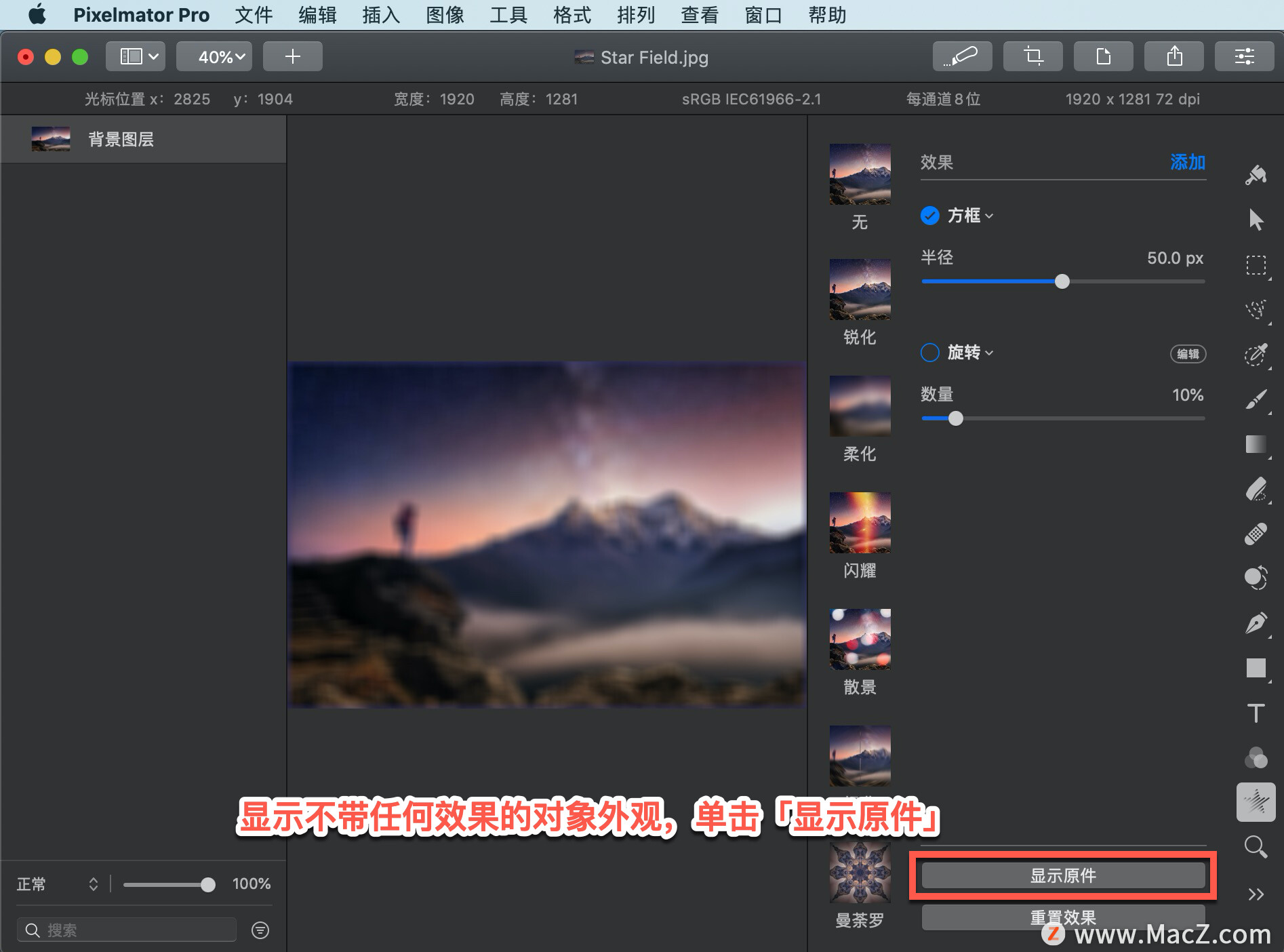This screenshot has width=1284, height=952.
Task: Click the 搜索 layer search field
Action: (x=127, y=930)
